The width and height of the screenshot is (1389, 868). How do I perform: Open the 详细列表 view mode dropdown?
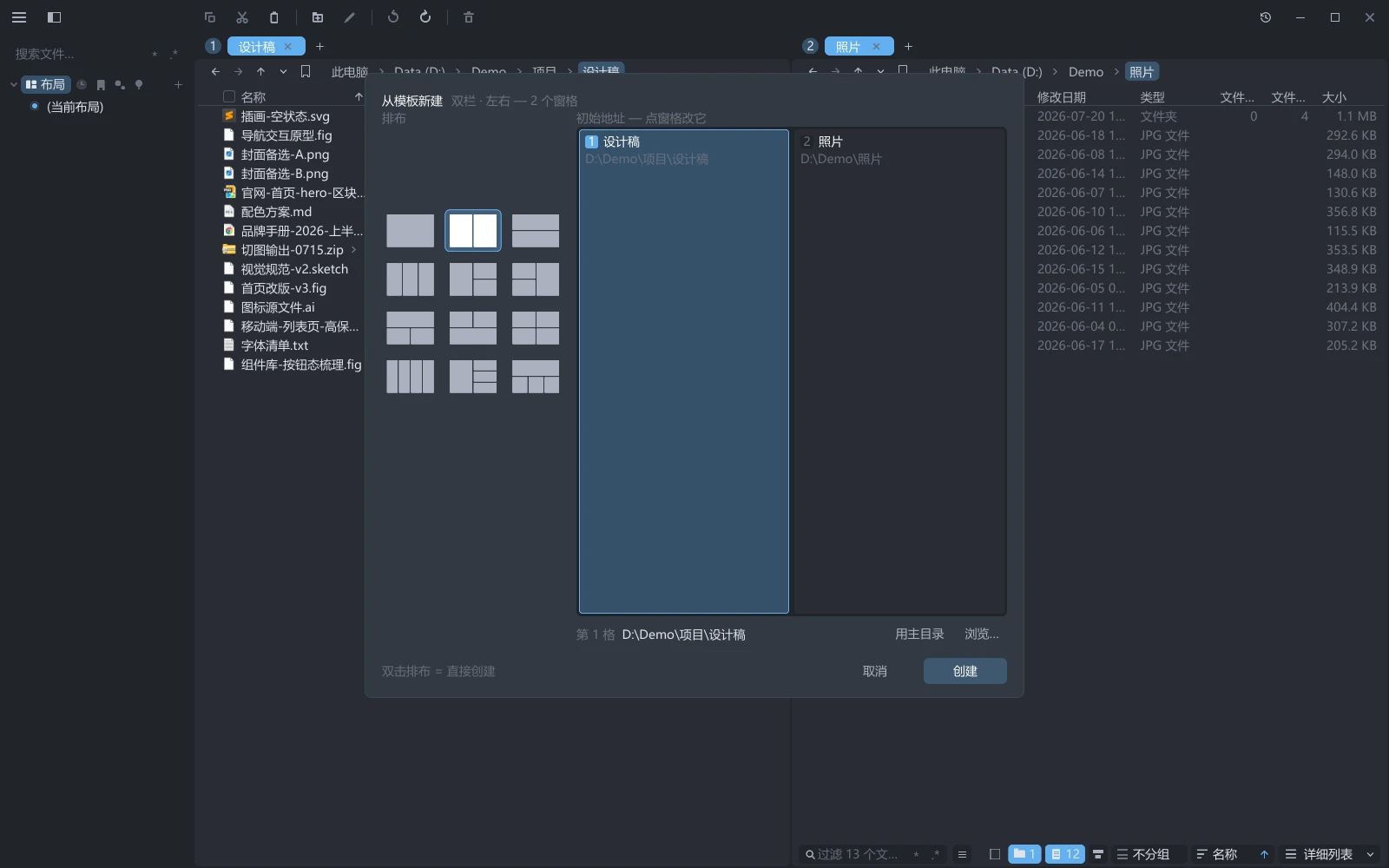[1330, 854]
